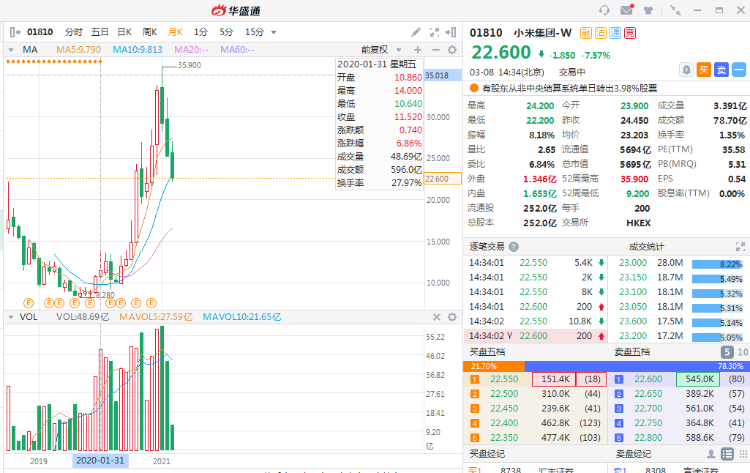Click the 成交统计 trade statistics header
The height and width of the screenshot is (473, 750).
pyautogui.click(x=647, y=246)
